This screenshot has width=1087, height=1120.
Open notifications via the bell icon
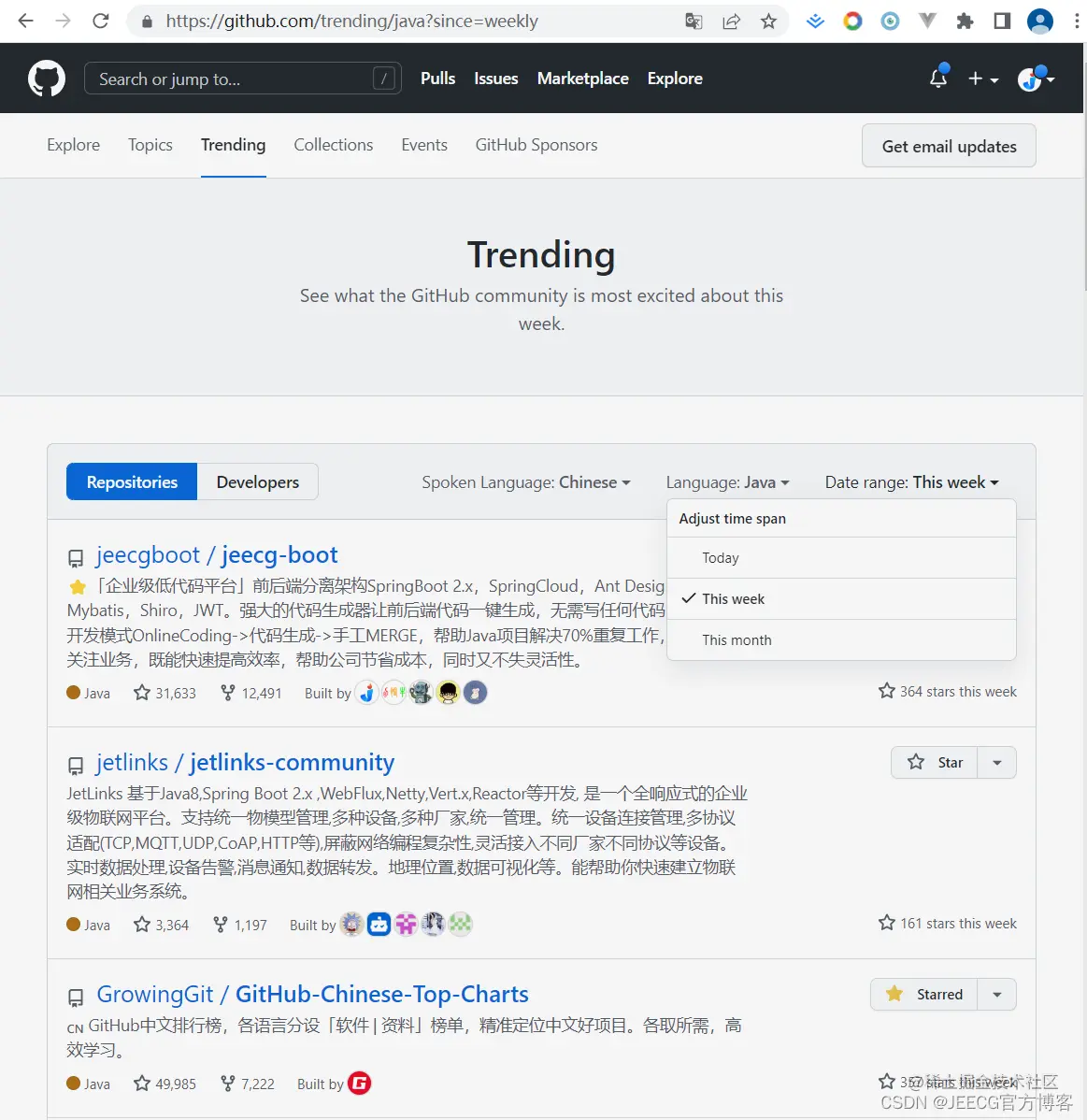[937, 79]
